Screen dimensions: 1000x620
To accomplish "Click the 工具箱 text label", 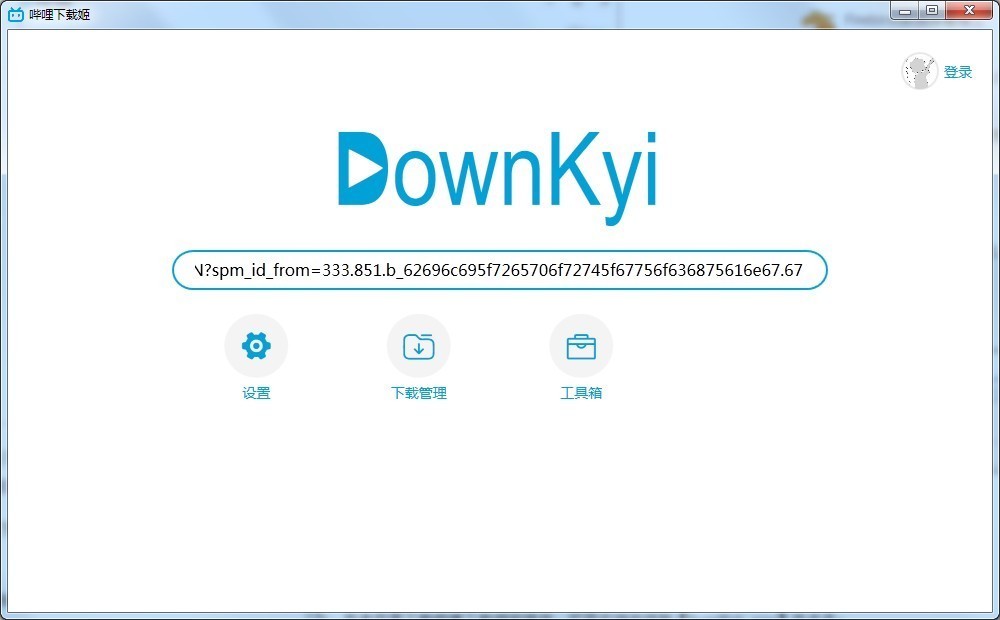I will pyautogui.click(x=581, y=393).
